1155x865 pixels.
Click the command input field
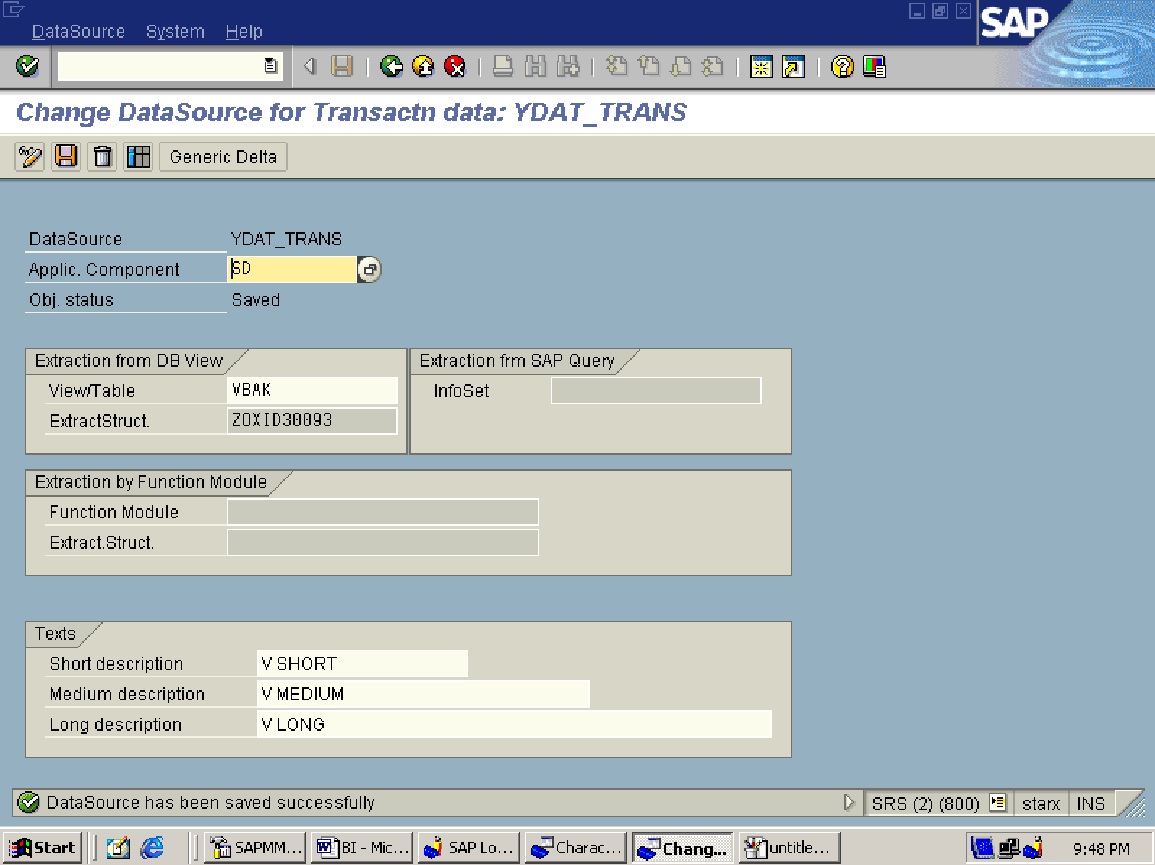pyautogui.click(x=161, y=66)
